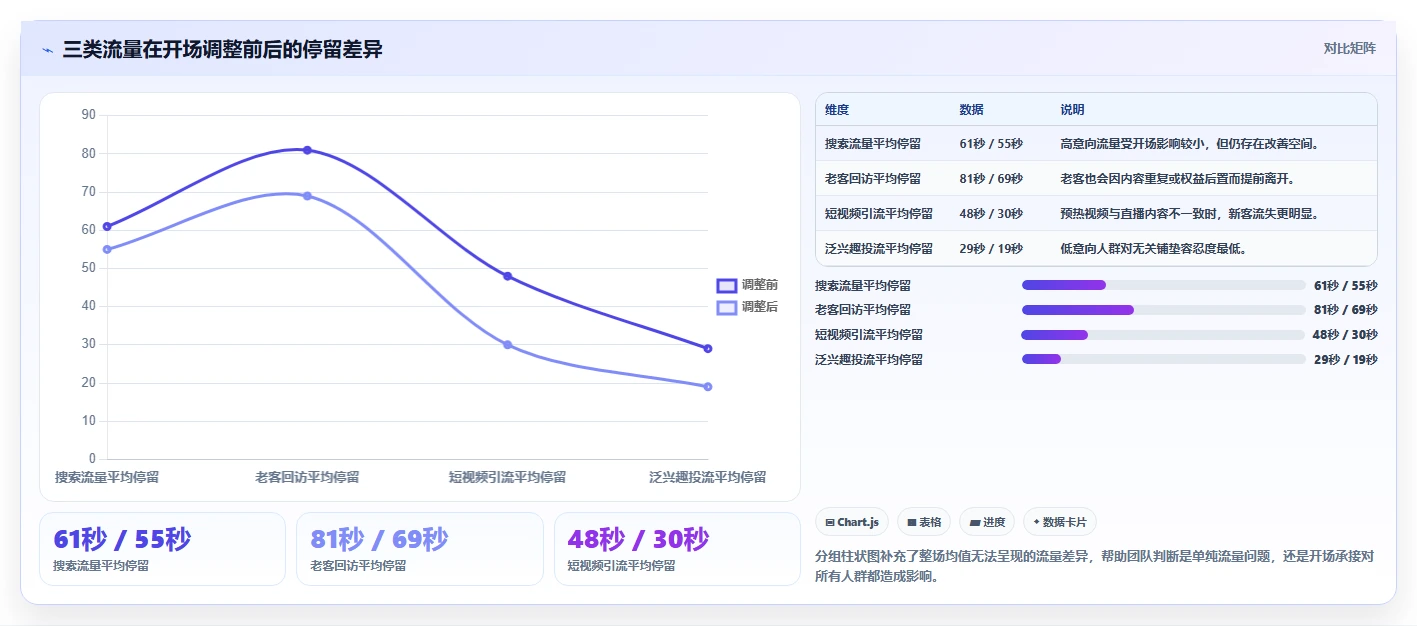
Task: Click the 81秒 / 69秒 value beside the progress bar
Action: click(1345, 310)
